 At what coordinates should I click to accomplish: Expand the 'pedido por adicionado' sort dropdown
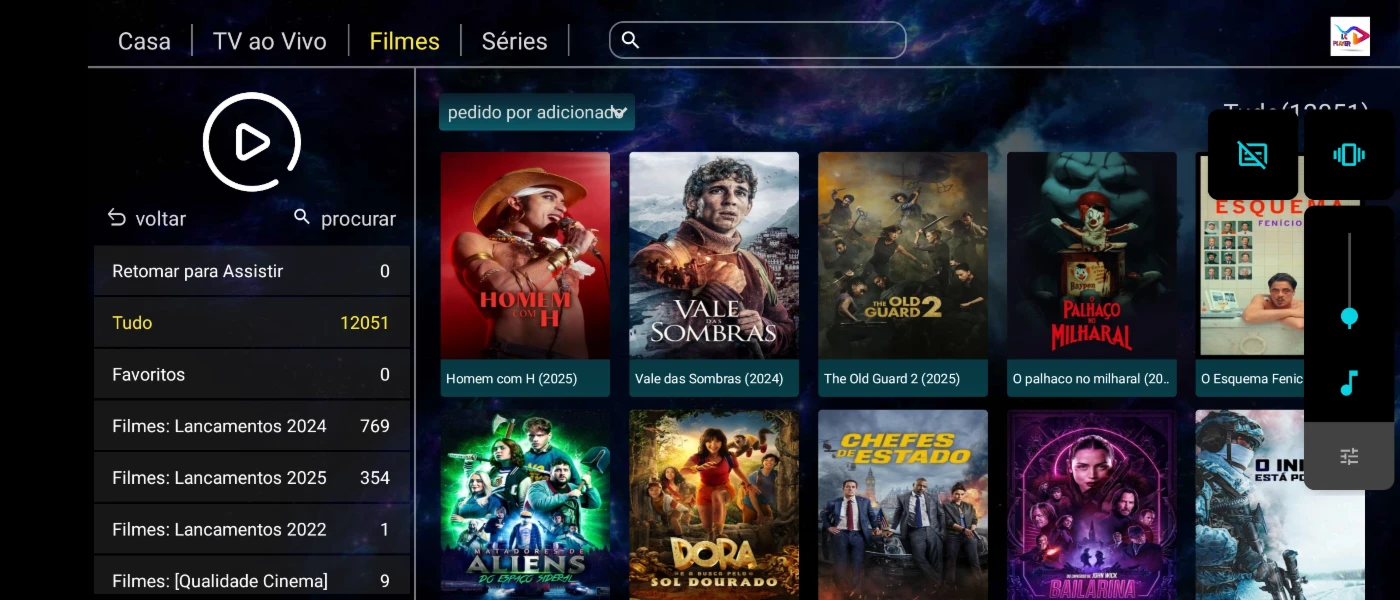(537, 112)
